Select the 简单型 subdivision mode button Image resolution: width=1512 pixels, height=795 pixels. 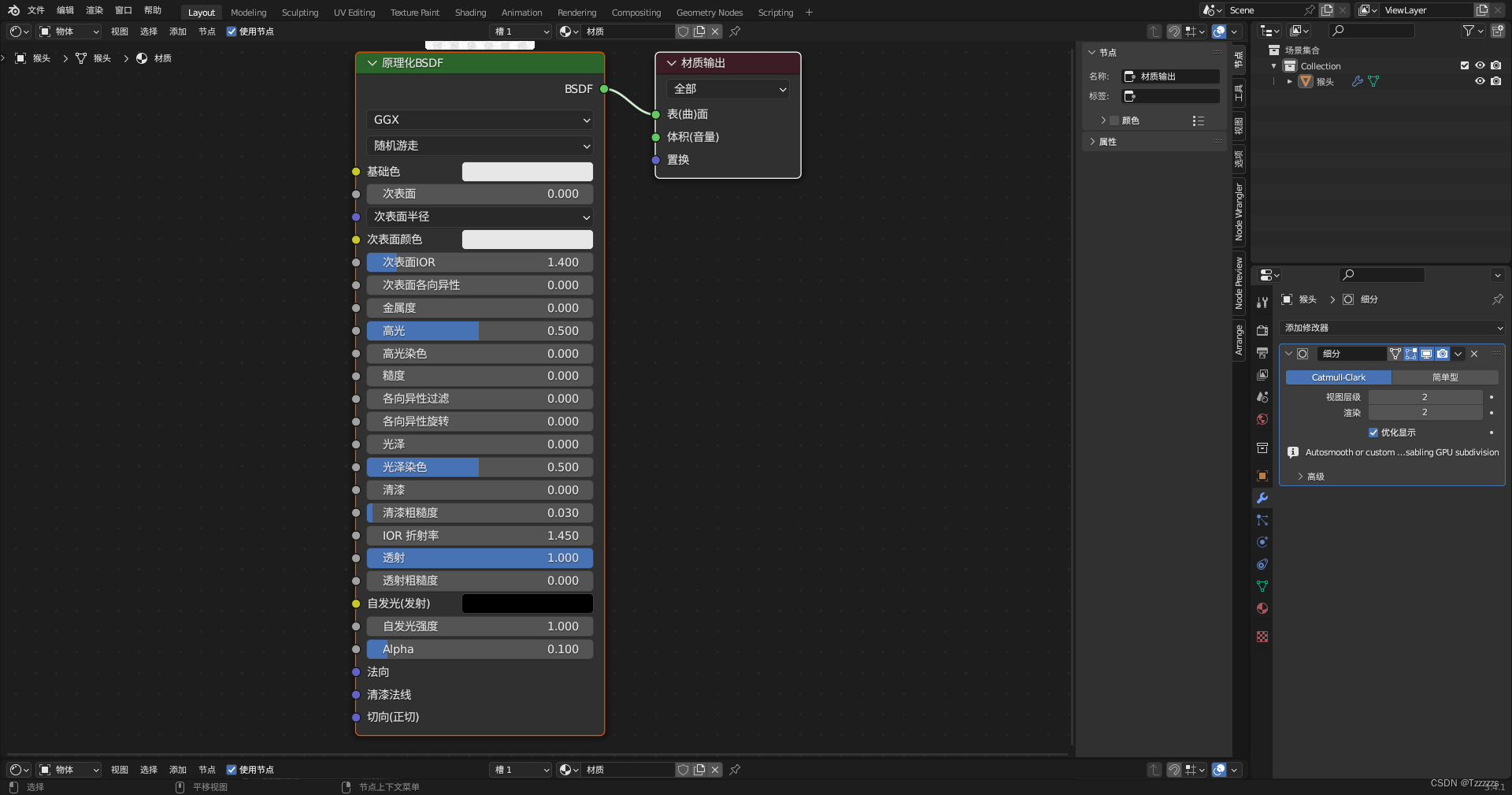[1445, 377]
